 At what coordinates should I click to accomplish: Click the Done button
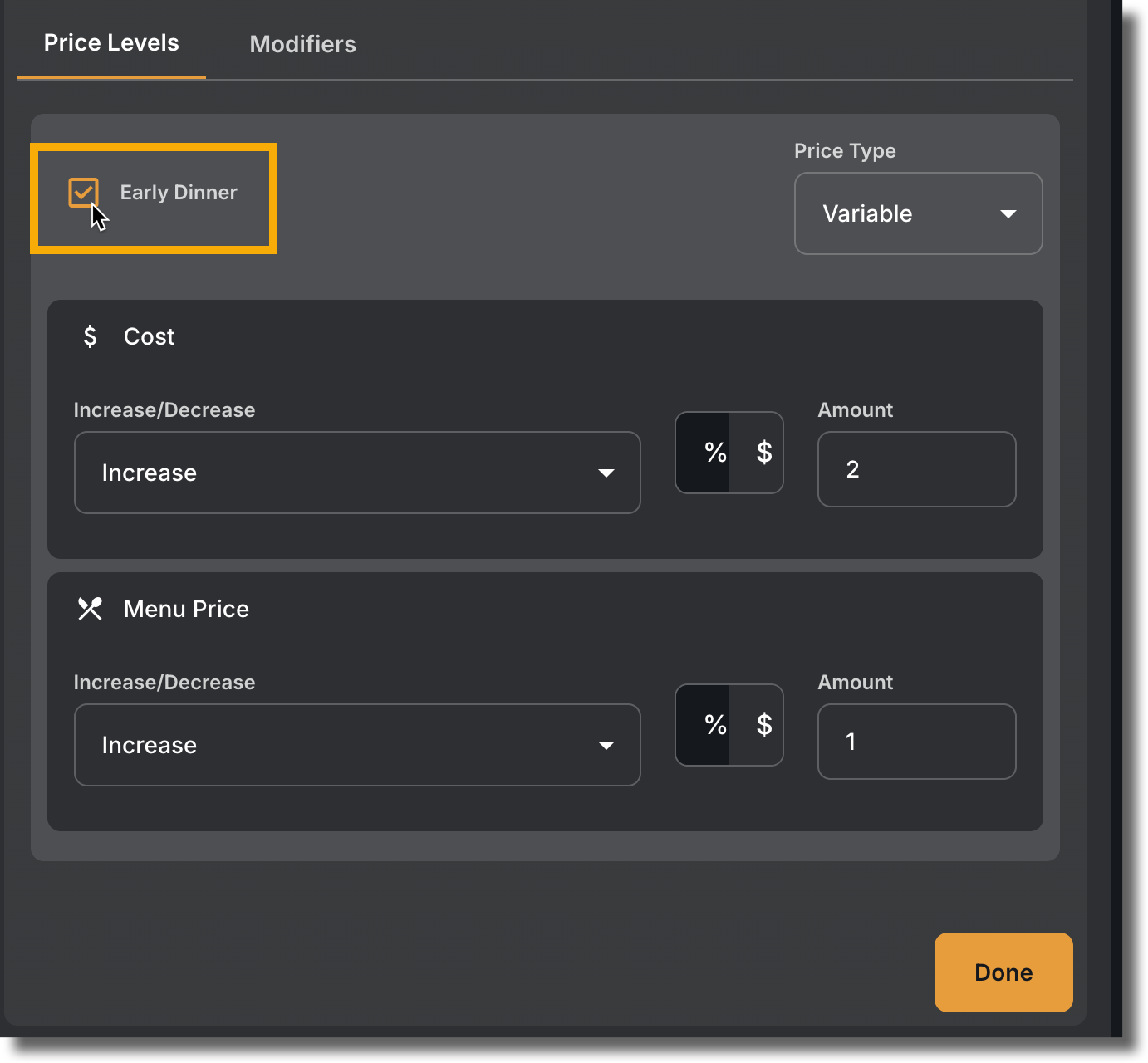(1003, 972)
